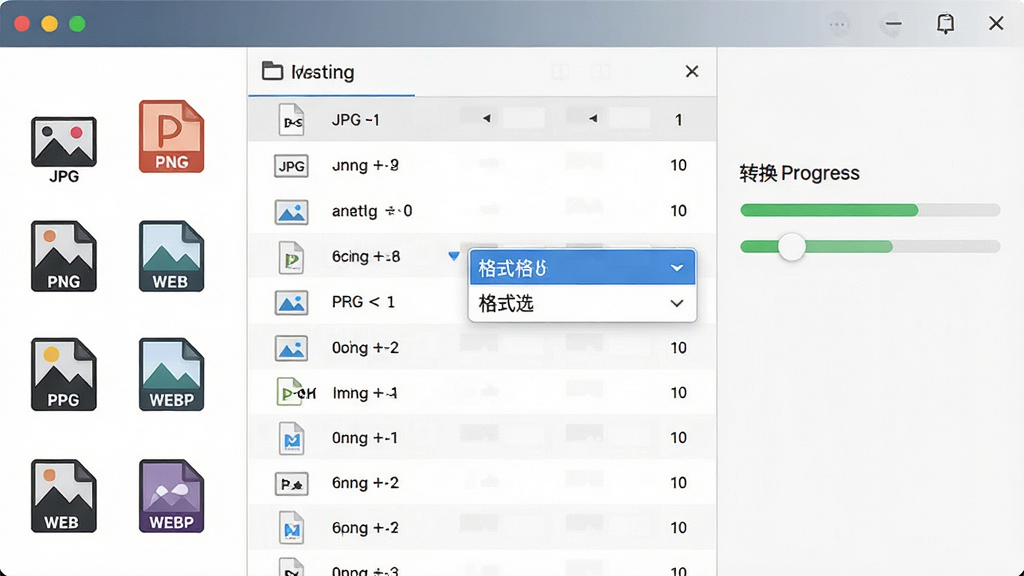Choose the orange PNG format icon
This screenshot has width=1024, height=576.
(x=171, y=136)
